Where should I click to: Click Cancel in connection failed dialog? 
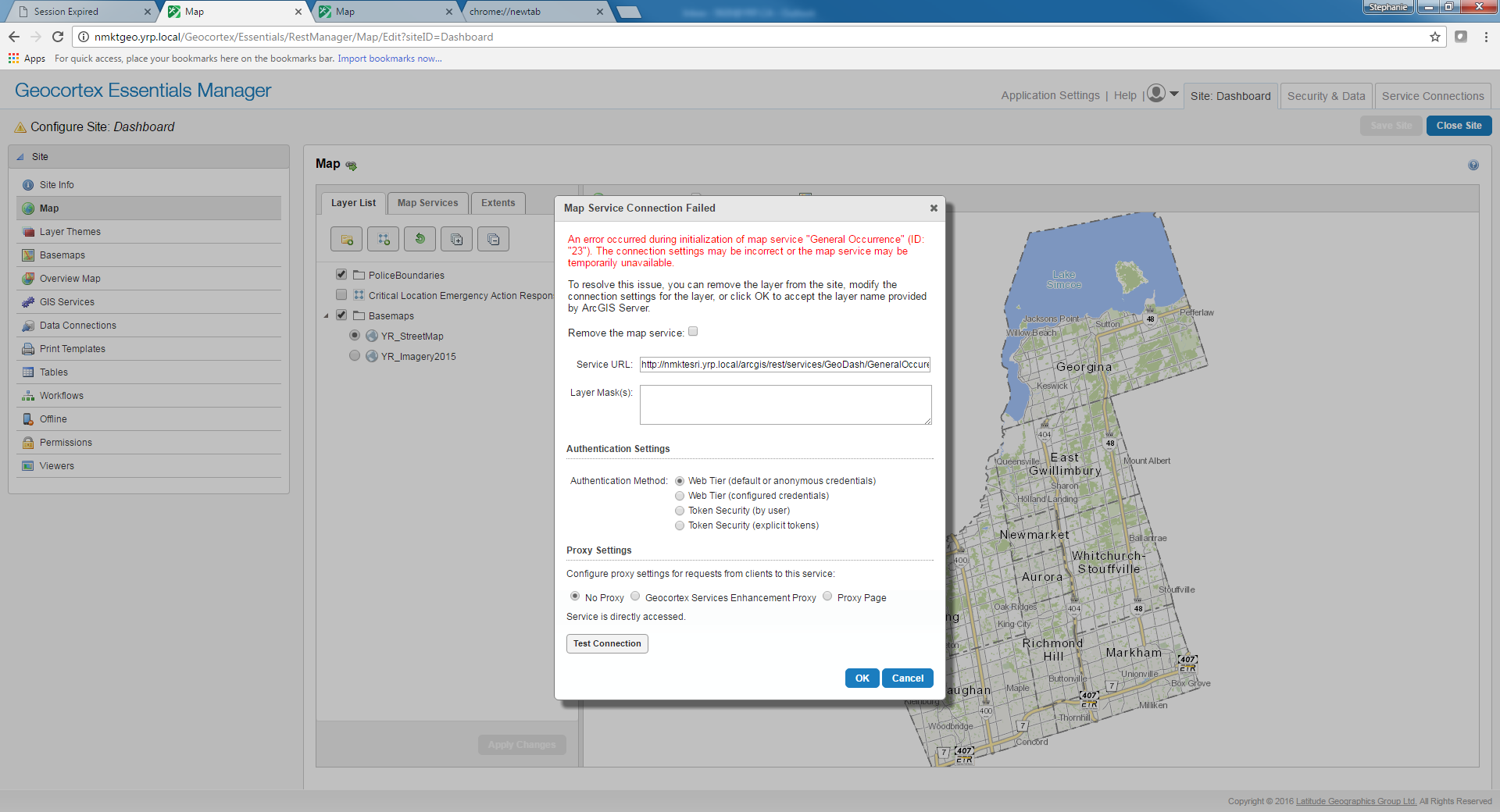tap(908, 678)
